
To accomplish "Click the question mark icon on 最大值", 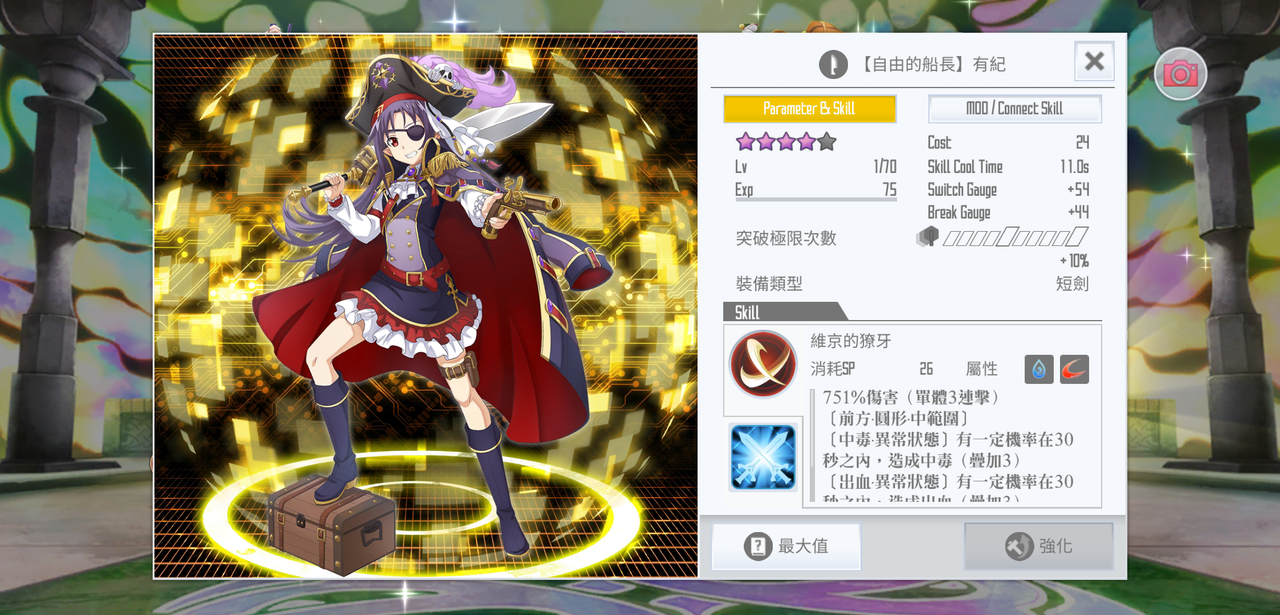I will [x=758, y=546].
